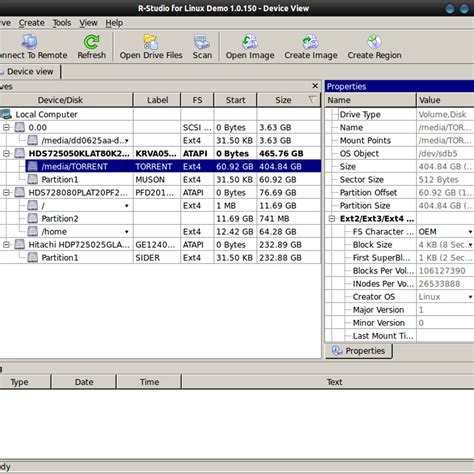Open the View menu
474x474 pixels.
pyautogui.click(x=88, y=23)
